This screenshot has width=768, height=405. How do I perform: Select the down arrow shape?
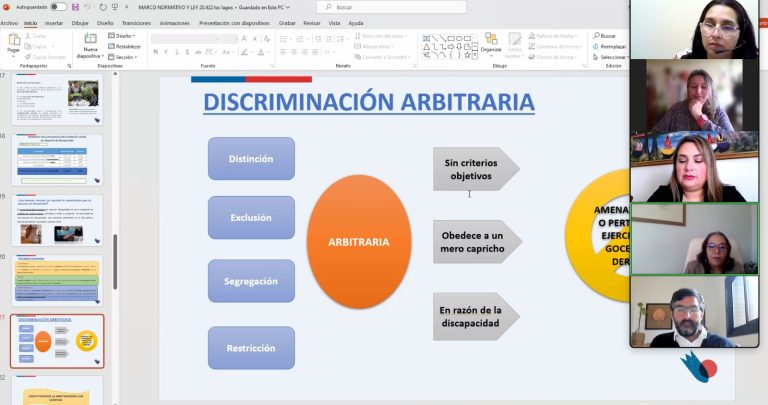click(459, 47)
